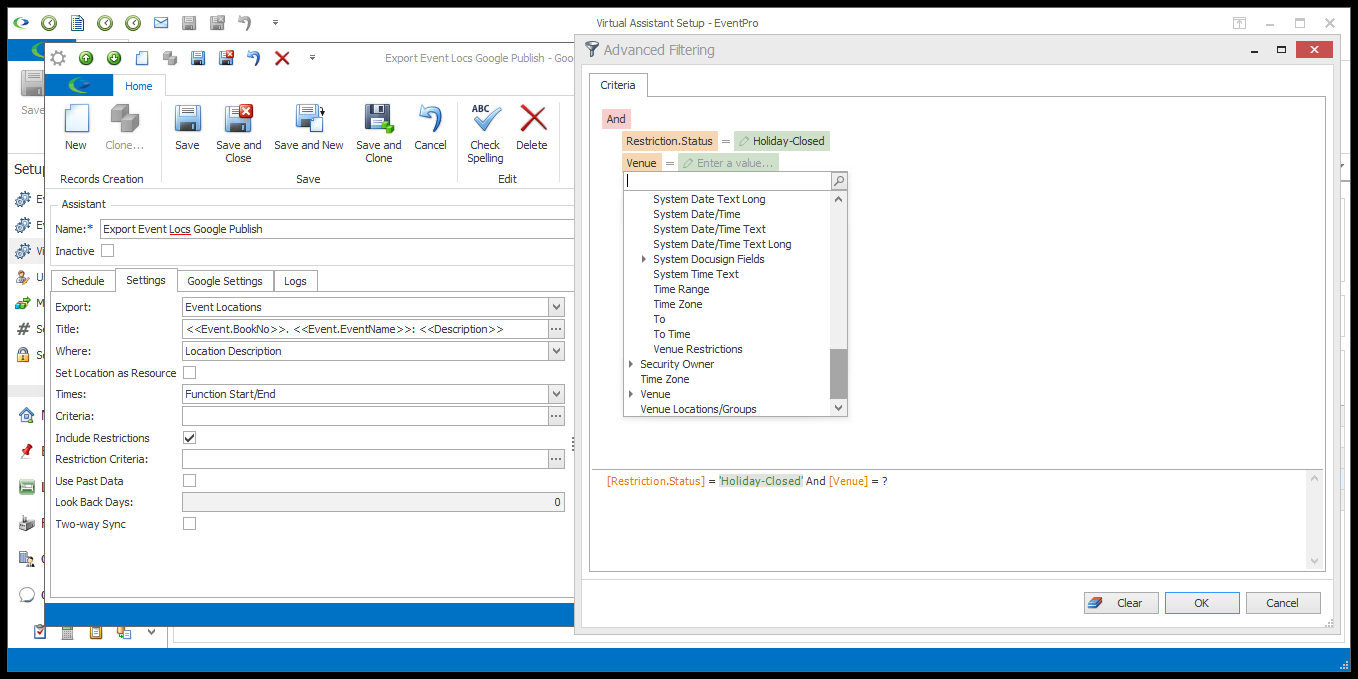Click the field list scrollbar thumb
1358x679 pixels.
(x=839, y=374)
